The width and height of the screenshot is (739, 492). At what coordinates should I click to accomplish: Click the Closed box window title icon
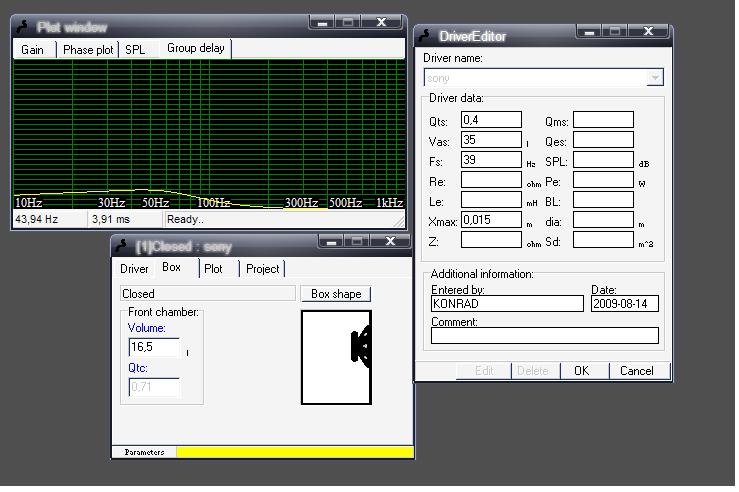point(123,246)
